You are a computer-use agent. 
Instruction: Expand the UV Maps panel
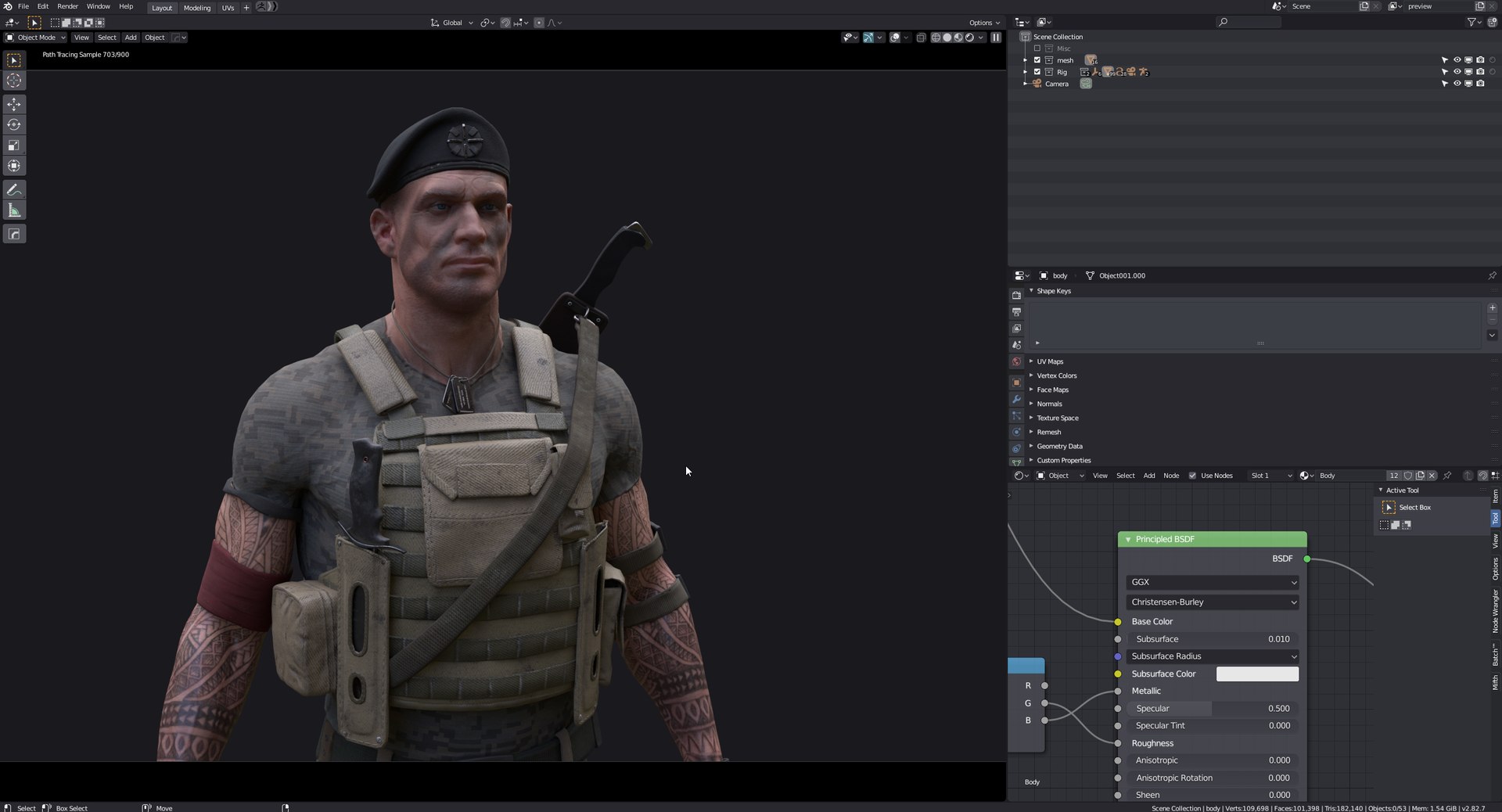click(1049, 361)
